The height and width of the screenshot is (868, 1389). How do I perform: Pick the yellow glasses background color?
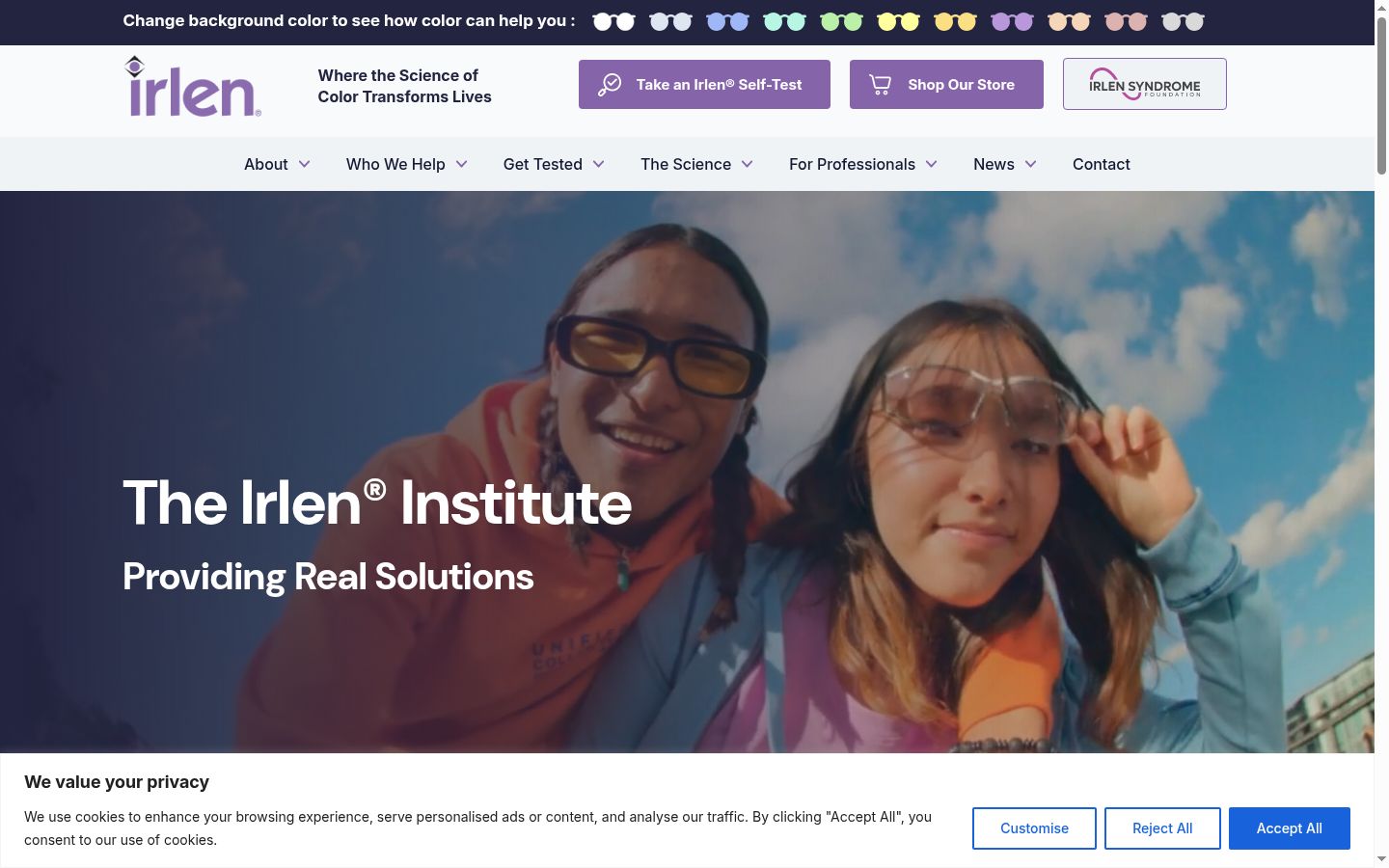[898, 21]
